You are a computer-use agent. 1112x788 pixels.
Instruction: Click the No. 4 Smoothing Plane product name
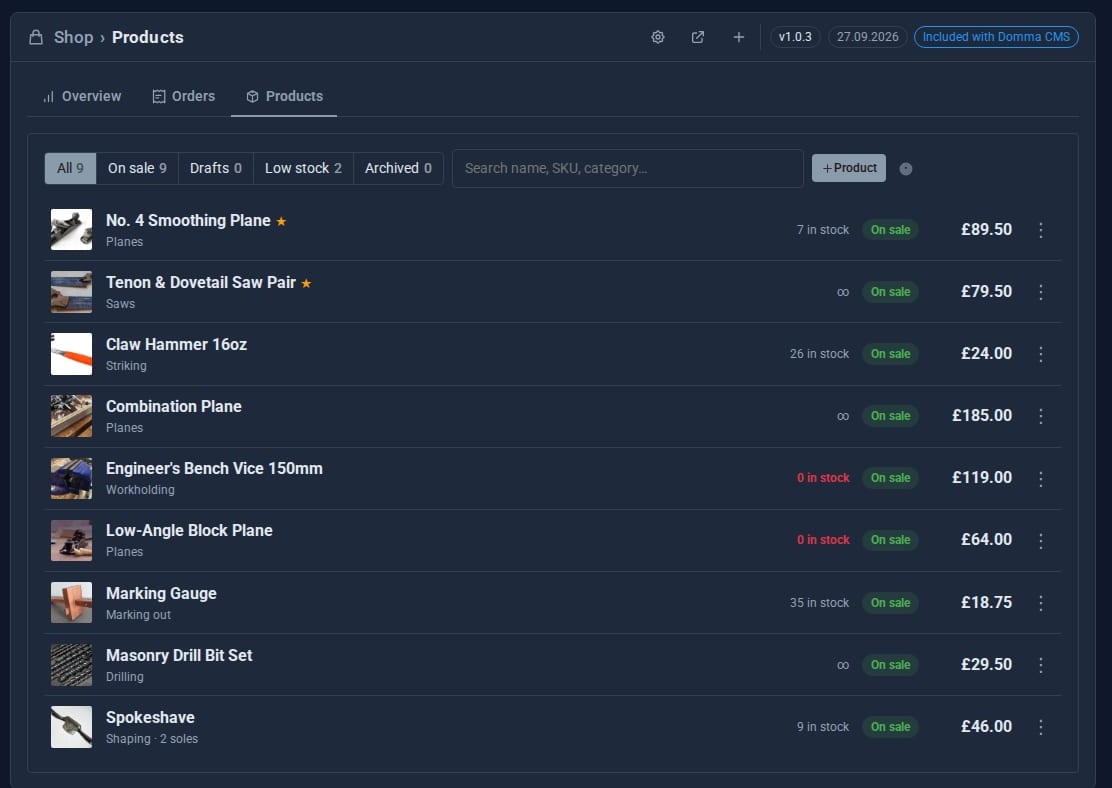[188, 221]
